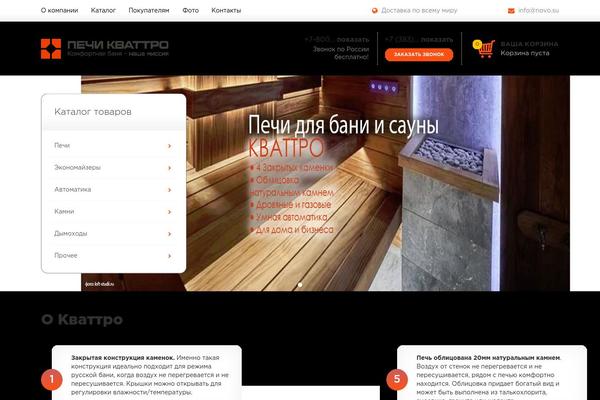
Task: Expand the Камни catalog arrow
Action: click(x=170, y=212)
